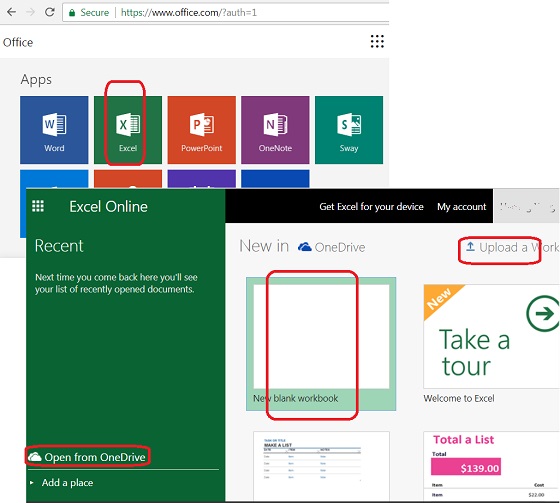
Task: Click the New in heading text
Action: [264, 246]
